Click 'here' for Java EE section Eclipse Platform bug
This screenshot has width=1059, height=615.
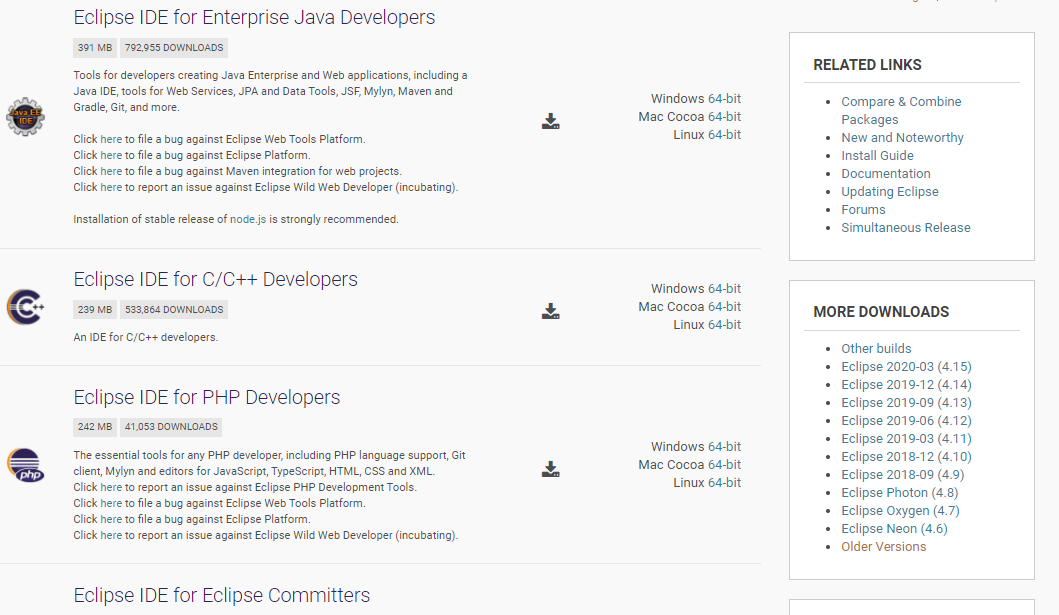111,155
